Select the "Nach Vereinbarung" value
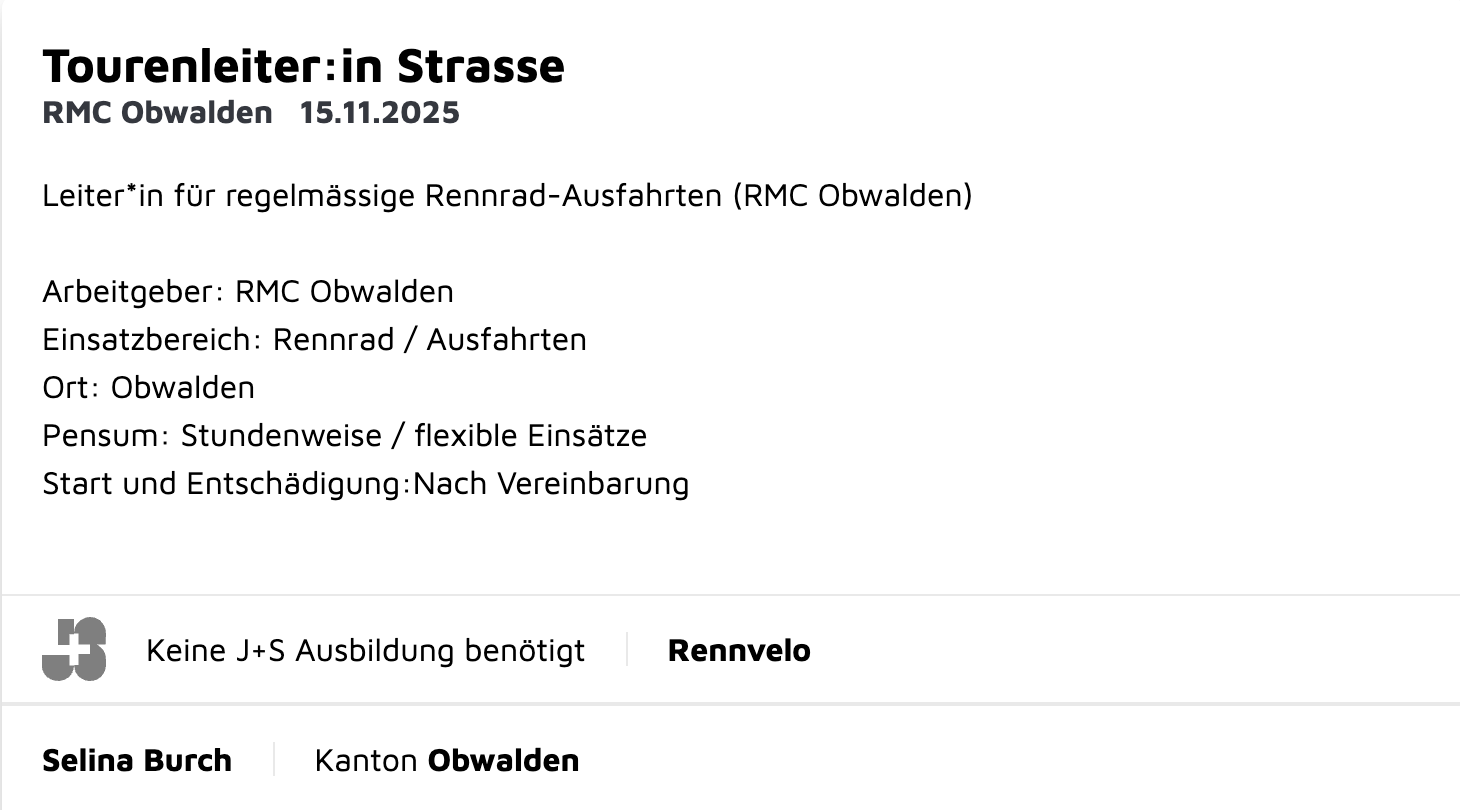The width and height of the screenshot is (1460, 810). point(551,484)
